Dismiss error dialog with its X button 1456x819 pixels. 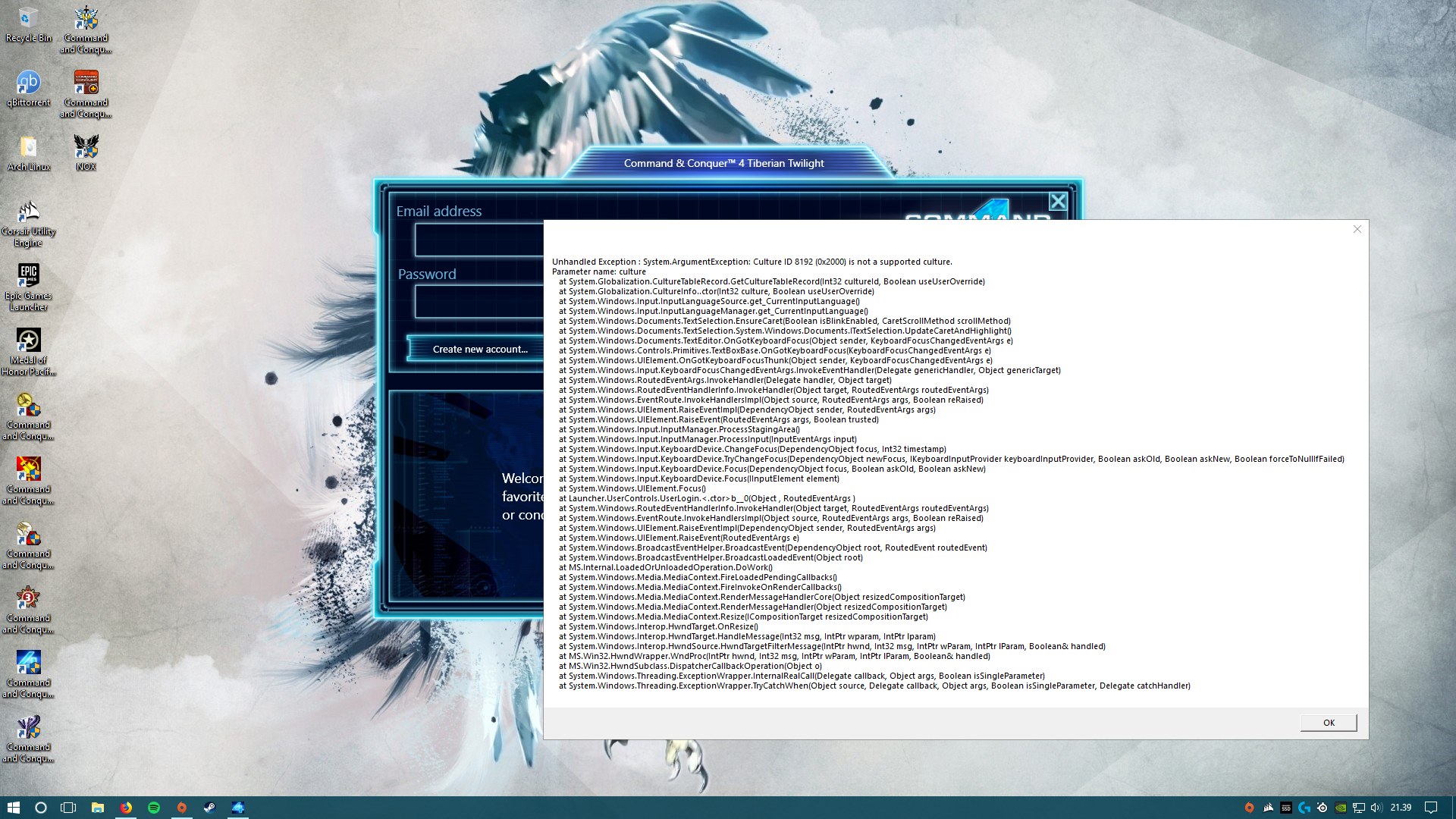pos(1357,229)
